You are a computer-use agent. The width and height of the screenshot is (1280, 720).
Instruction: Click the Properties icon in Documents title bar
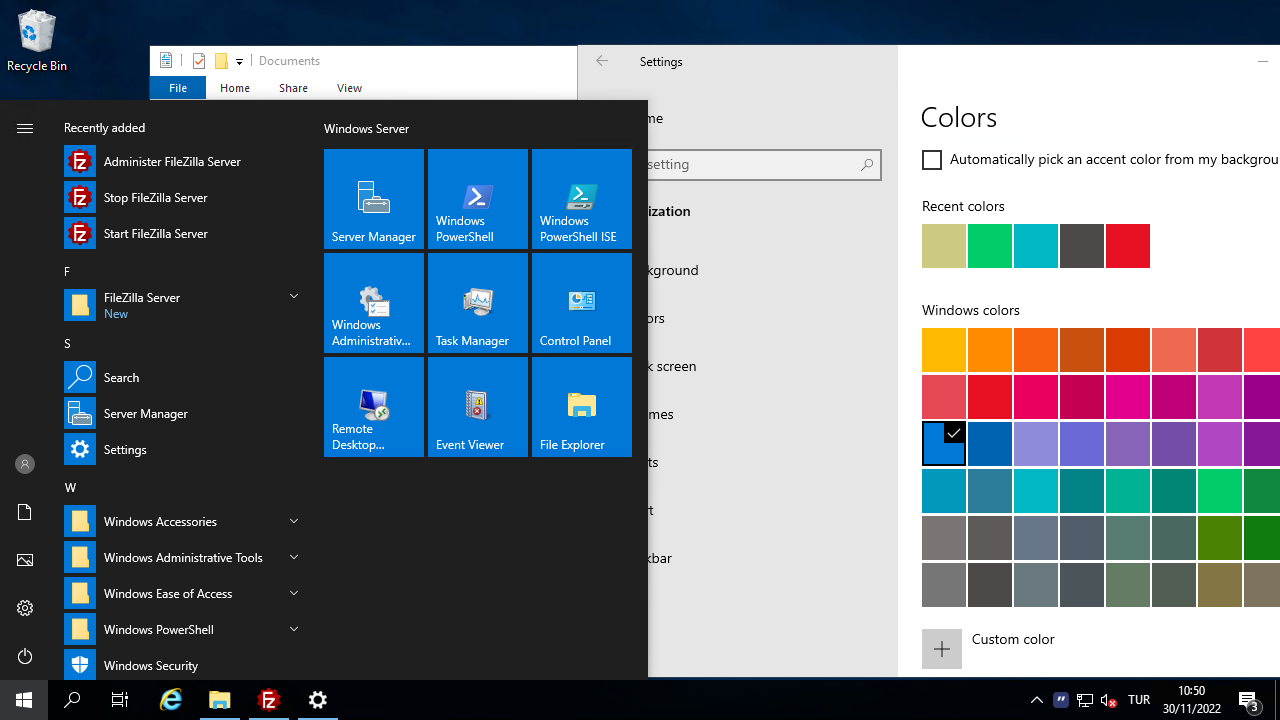pyautogui.click(x=199, y=61)
